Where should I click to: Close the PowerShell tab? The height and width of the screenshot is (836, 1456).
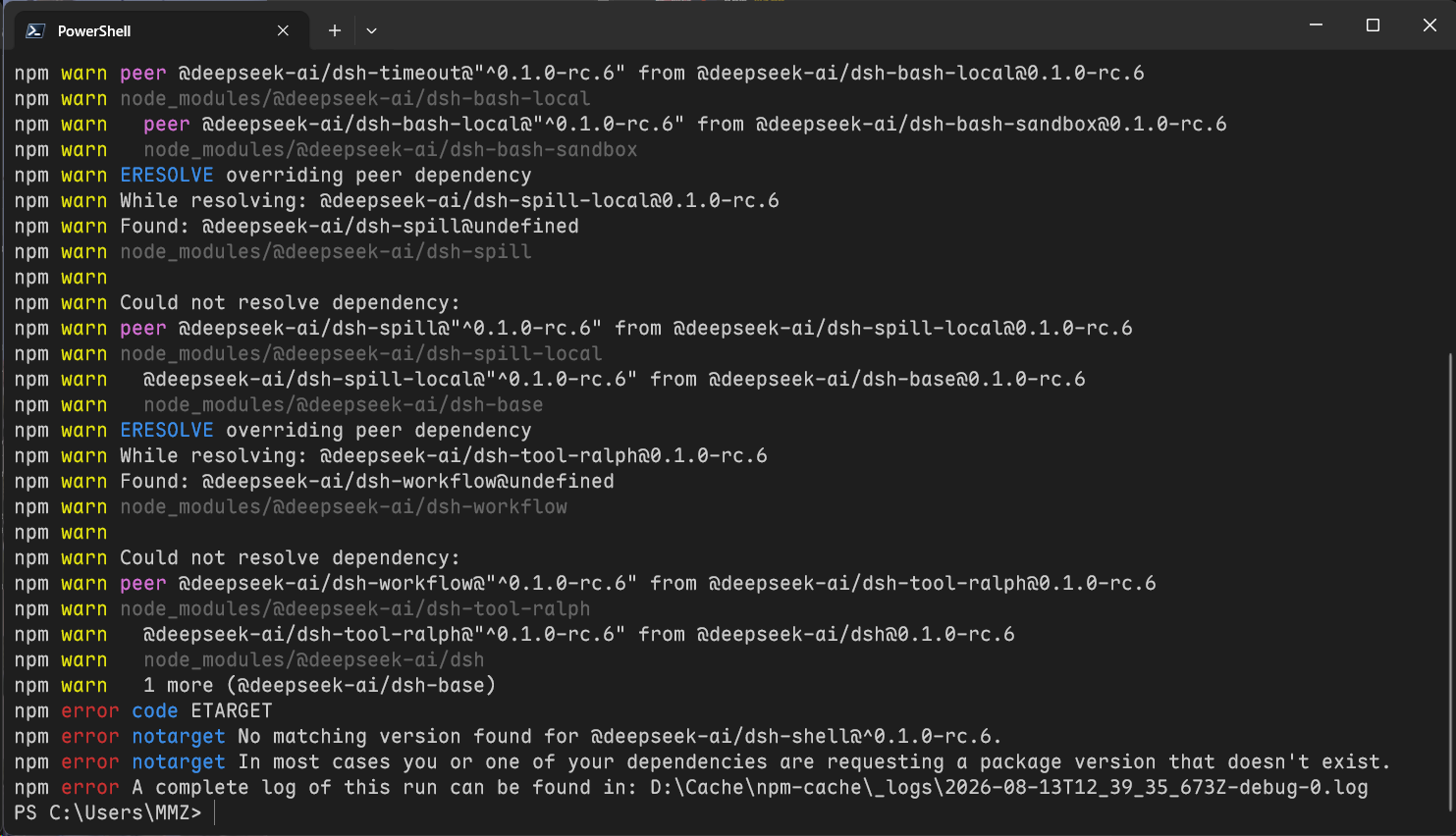(x=283, y=30)
